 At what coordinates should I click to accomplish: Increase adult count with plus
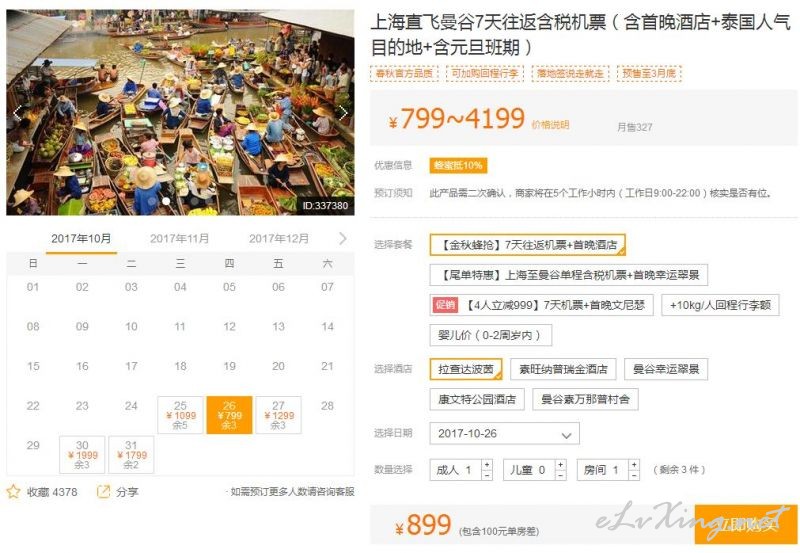coord(487,465)
